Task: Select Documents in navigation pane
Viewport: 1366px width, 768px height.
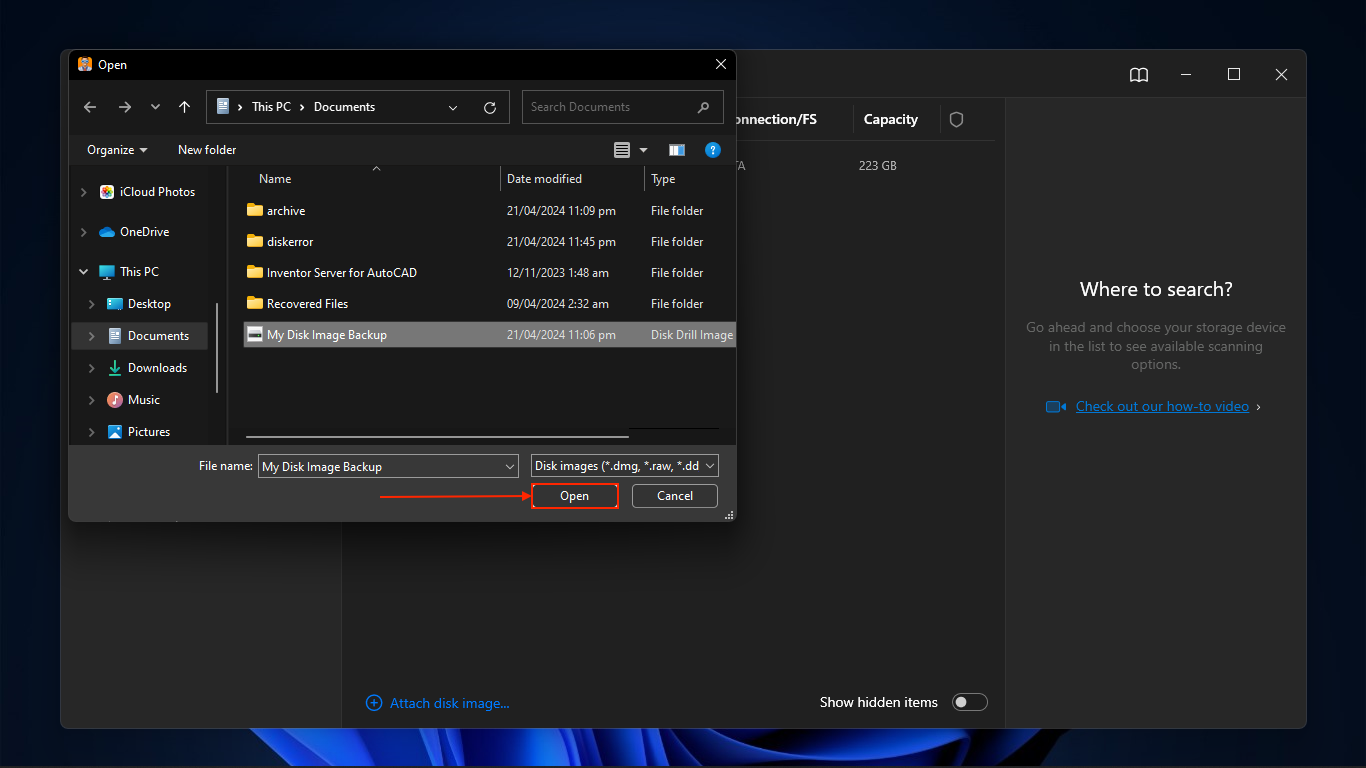Action: 148,336
